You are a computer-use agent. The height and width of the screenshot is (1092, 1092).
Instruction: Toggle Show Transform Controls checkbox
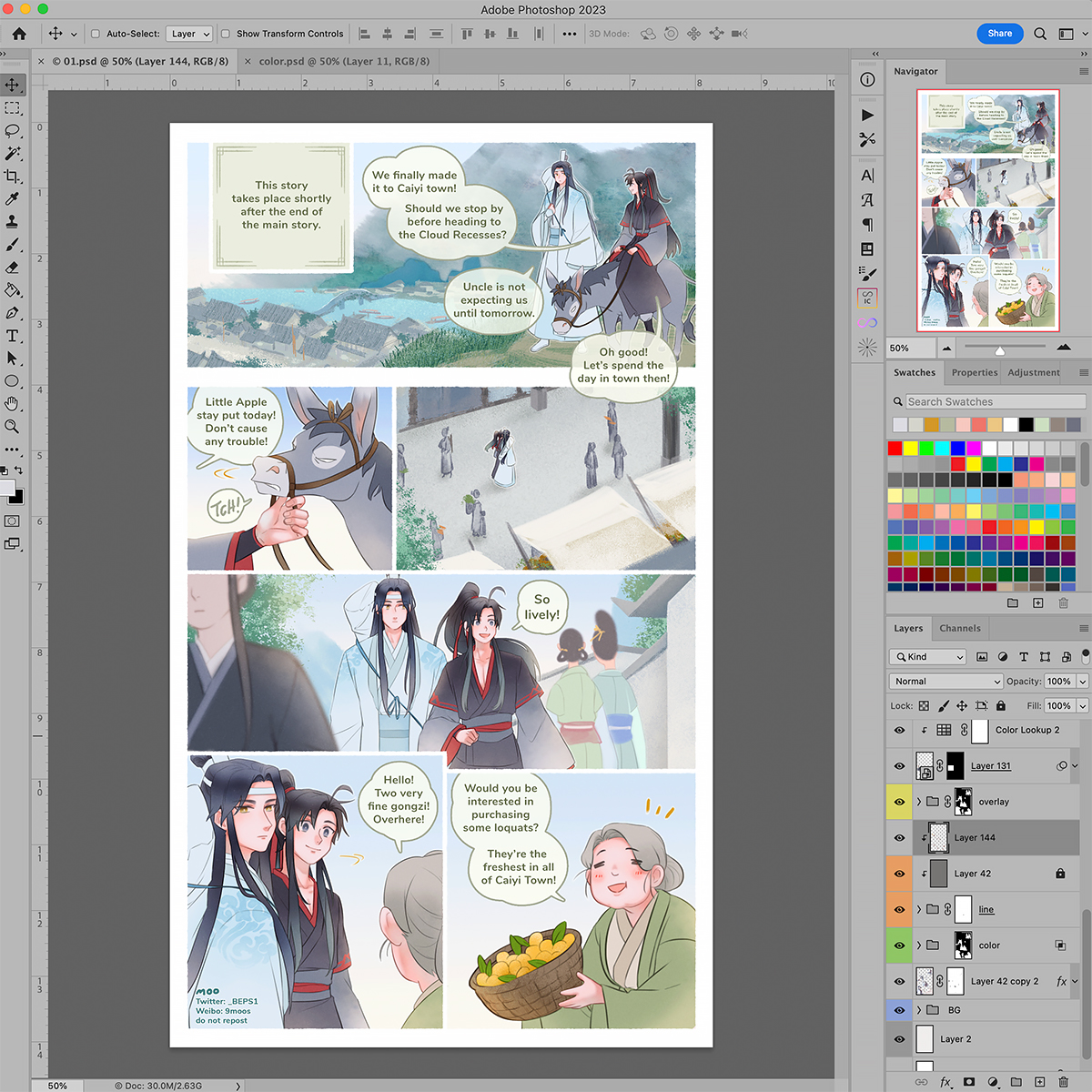(x=226, y=34)
